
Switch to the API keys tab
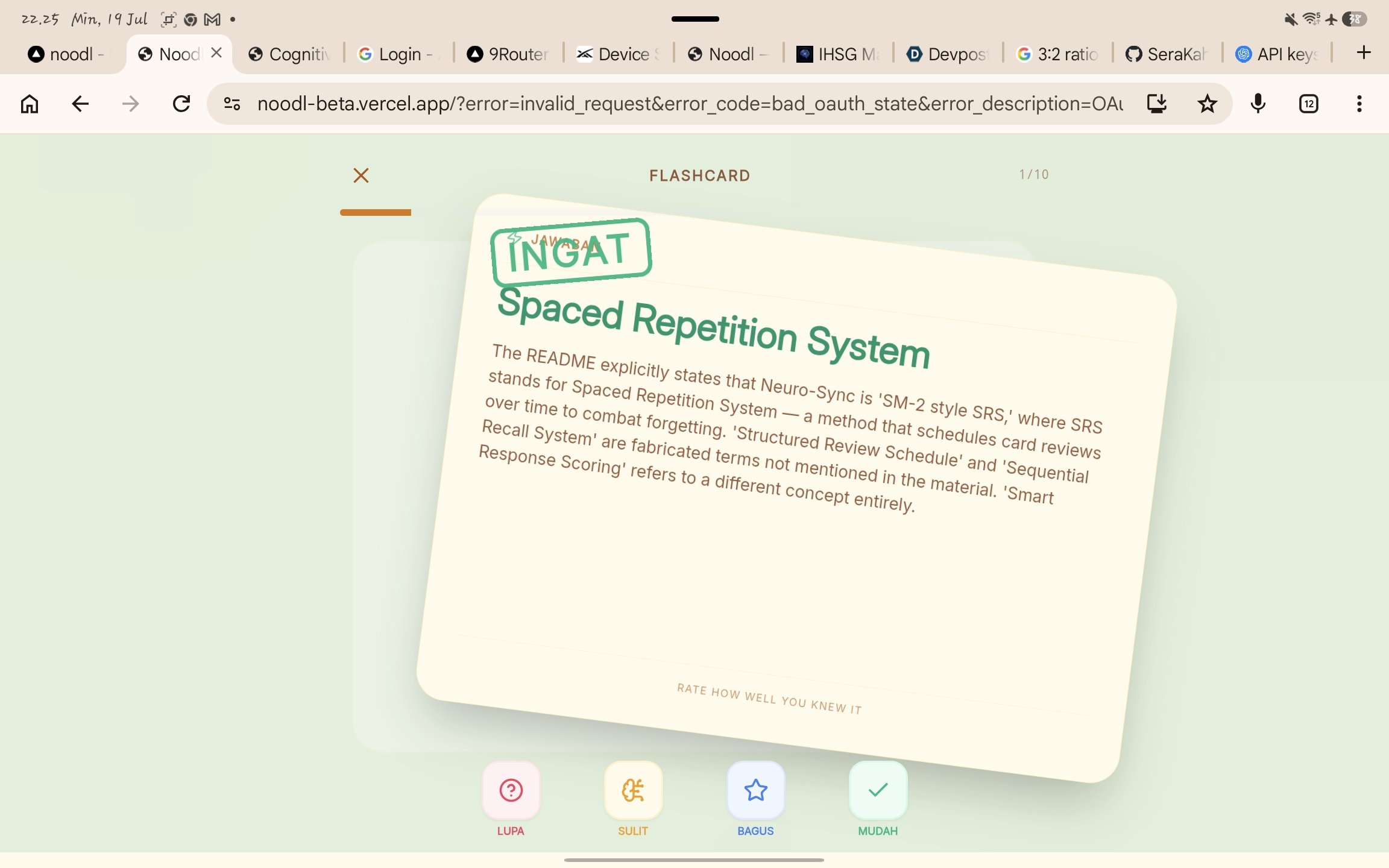1277,54
